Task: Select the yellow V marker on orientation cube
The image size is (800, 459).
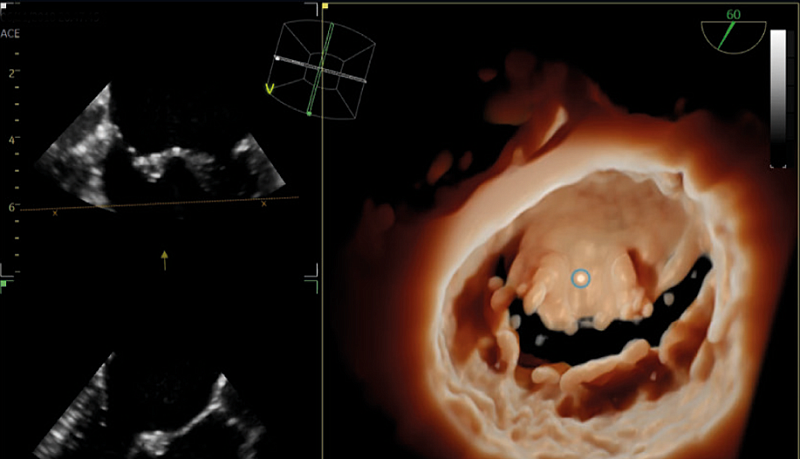Action: (269, 88)
